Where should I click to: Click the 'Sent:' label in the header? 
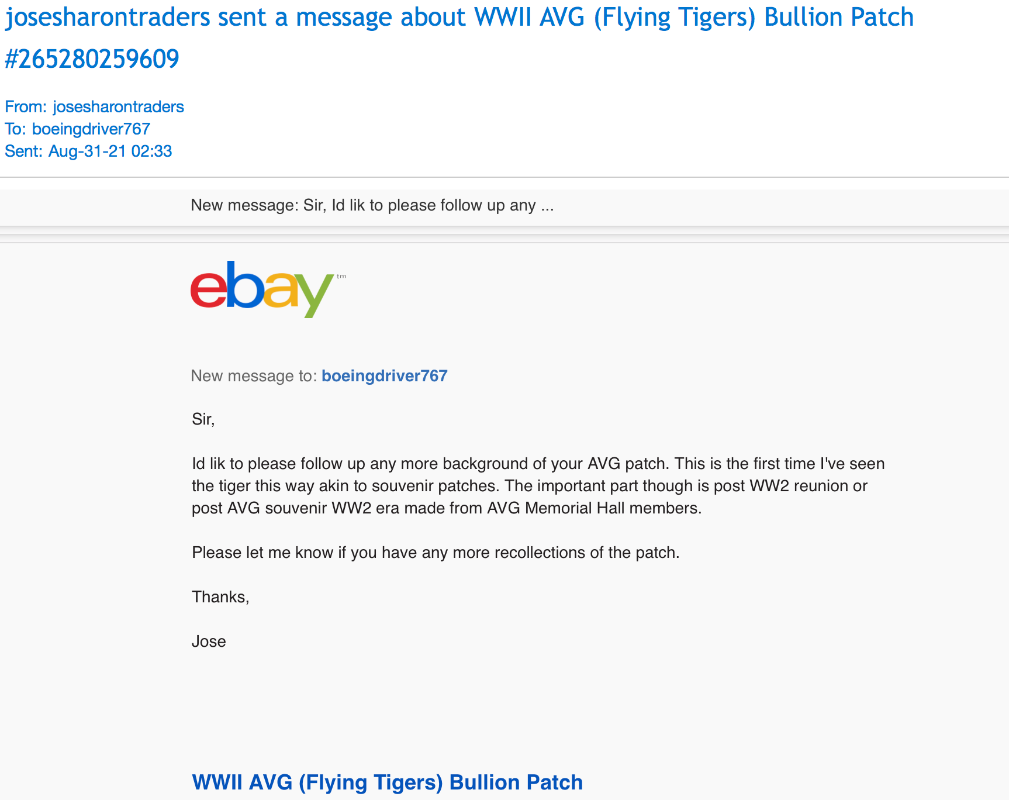(24, 151)
